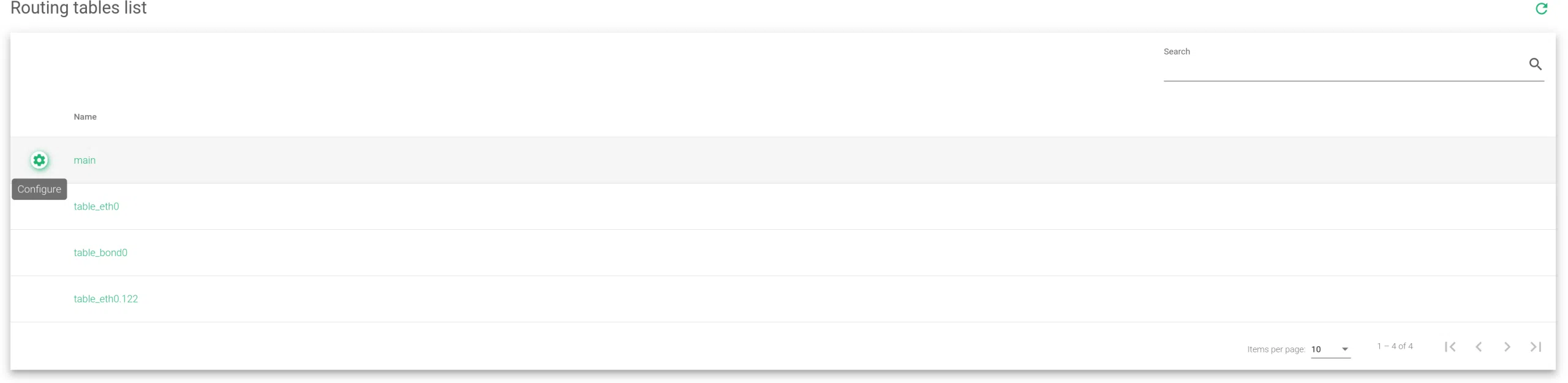Refresh the routing tables list

coord(1541,9)
